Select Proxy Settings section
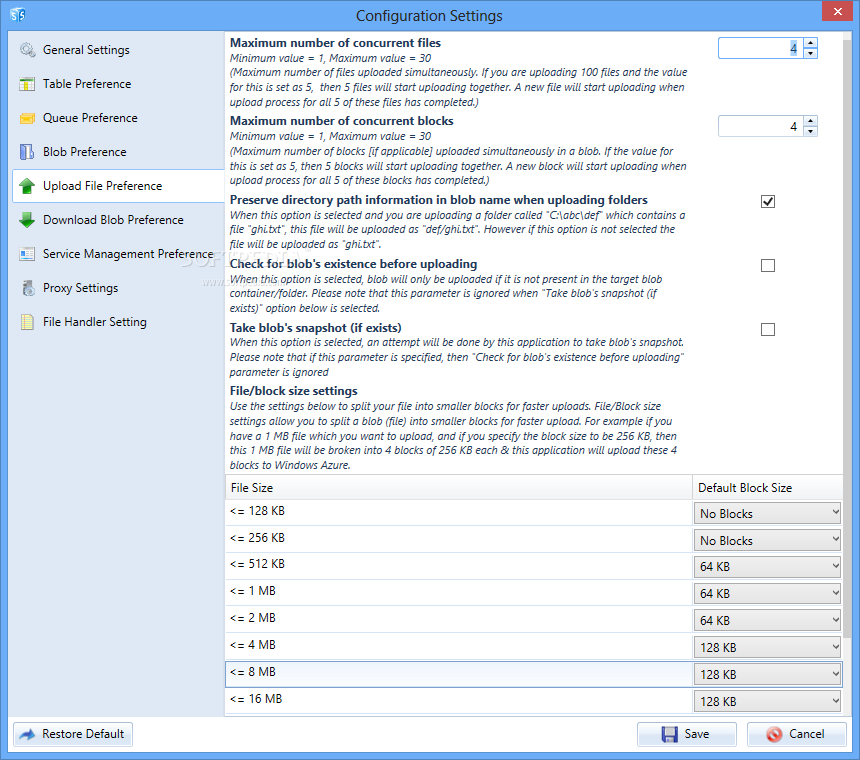Viewport: 860px width, 760px height. coord(118,288)
